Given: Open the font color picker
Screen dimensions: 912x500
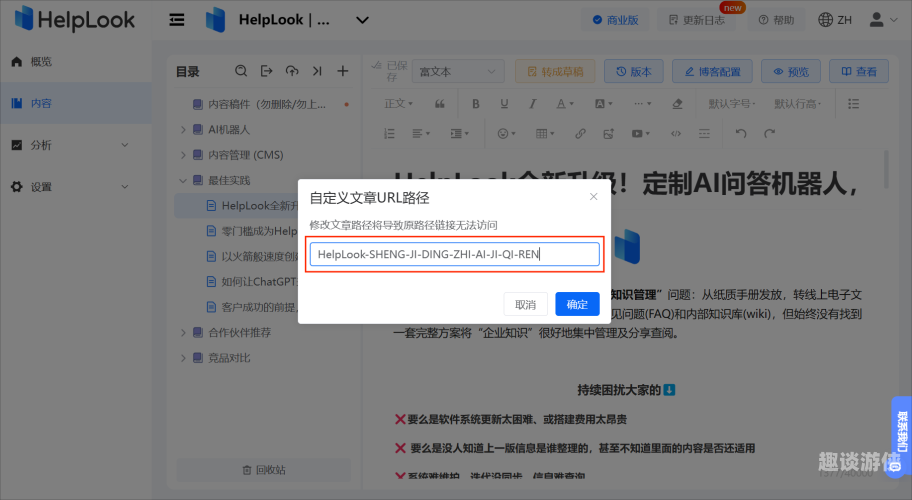Looking at the screenshot, I should point(564,103).
